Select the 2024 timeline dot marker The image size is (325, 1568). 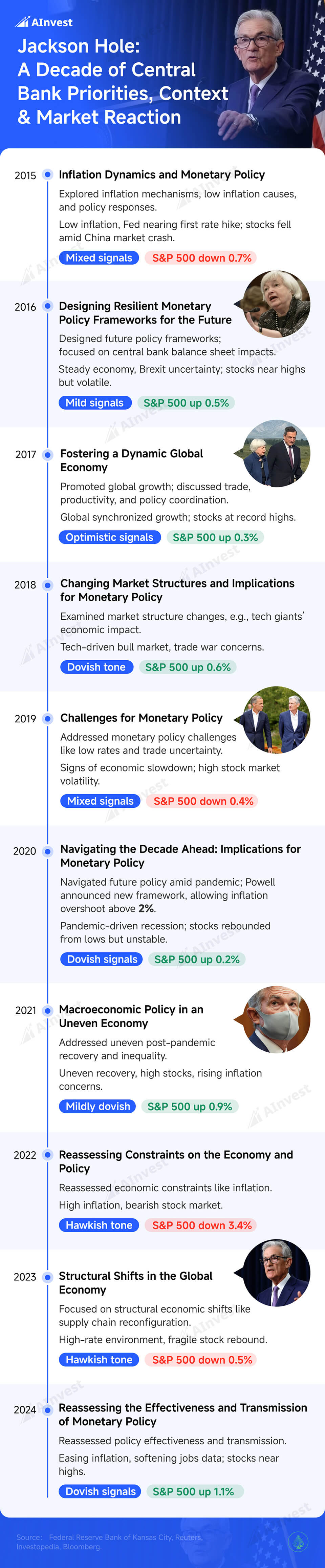47,1409
